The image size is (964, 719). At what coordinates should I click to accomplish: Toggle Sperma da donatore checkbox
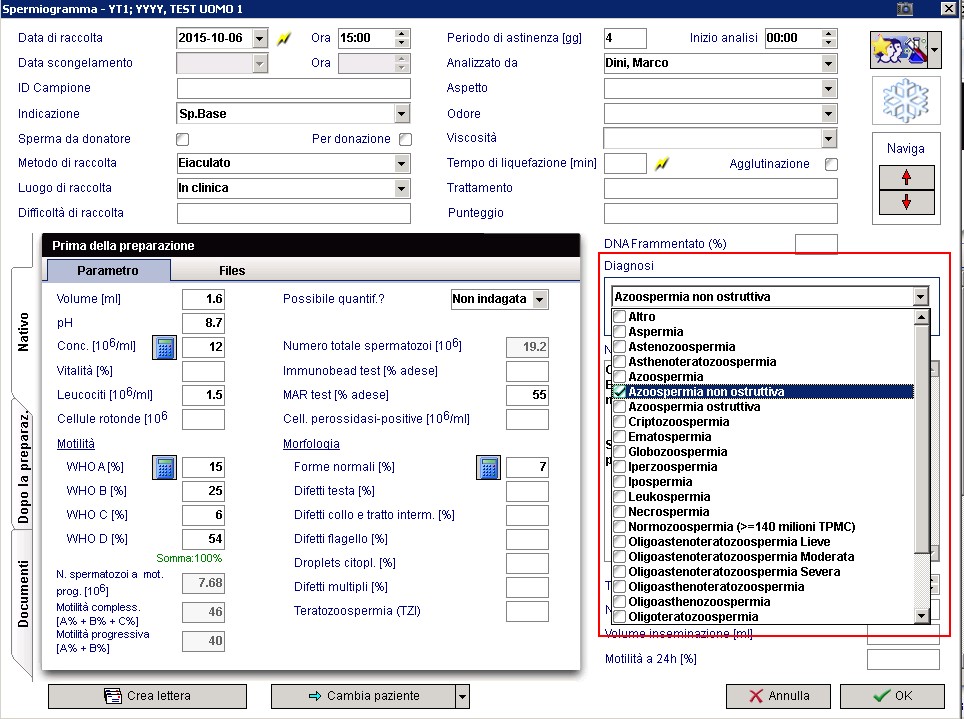(183, 140)
